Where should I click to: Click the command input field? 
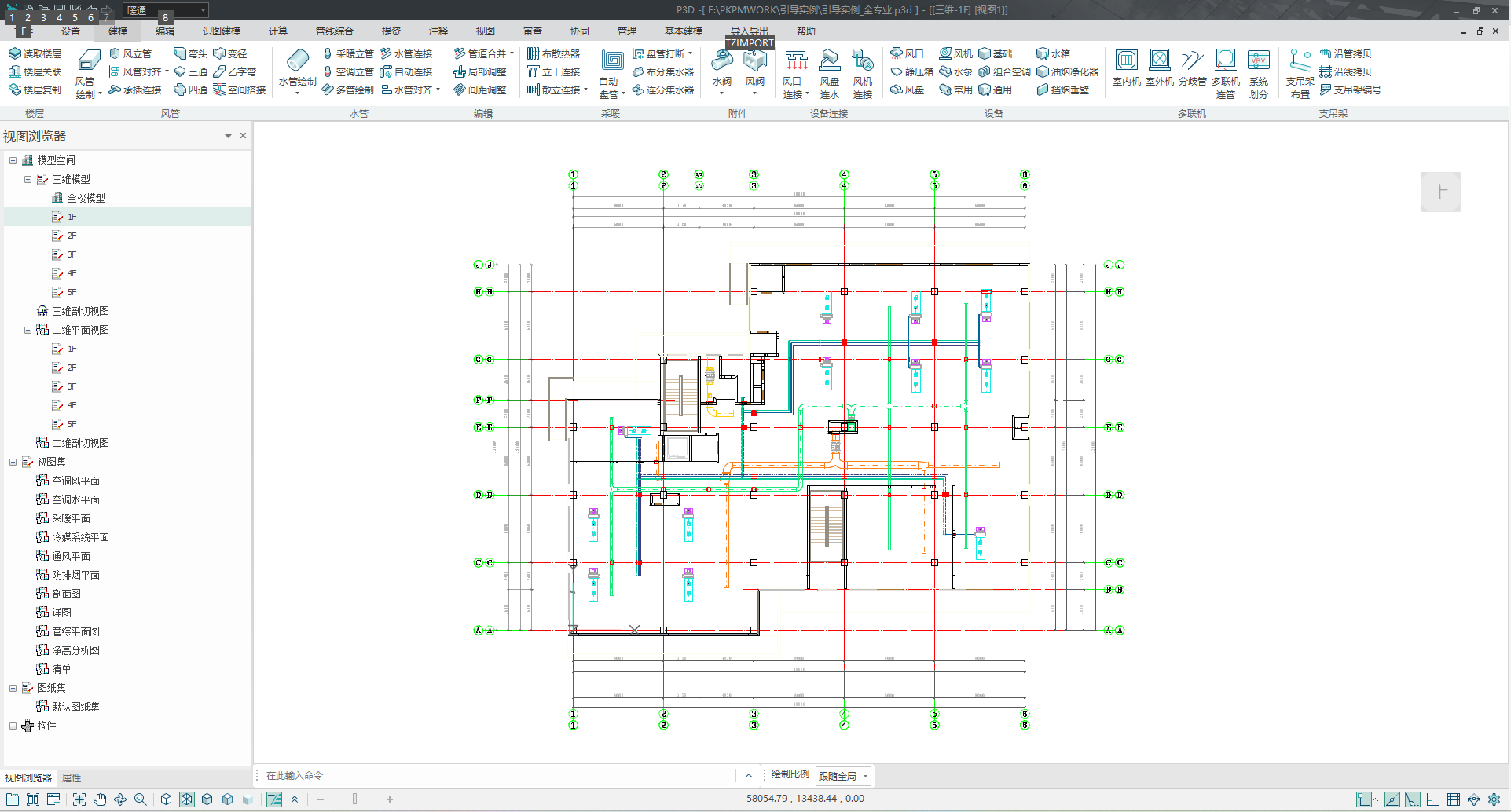click(495, 776)
